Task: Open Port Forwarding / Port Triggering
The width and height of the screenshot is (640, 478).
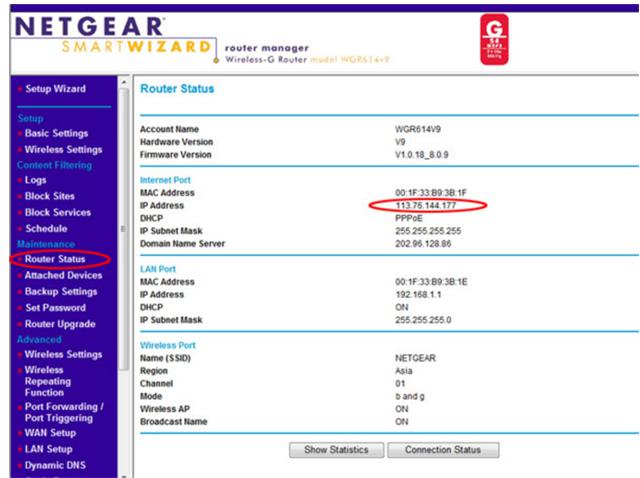Action: [x=64, y=412]
